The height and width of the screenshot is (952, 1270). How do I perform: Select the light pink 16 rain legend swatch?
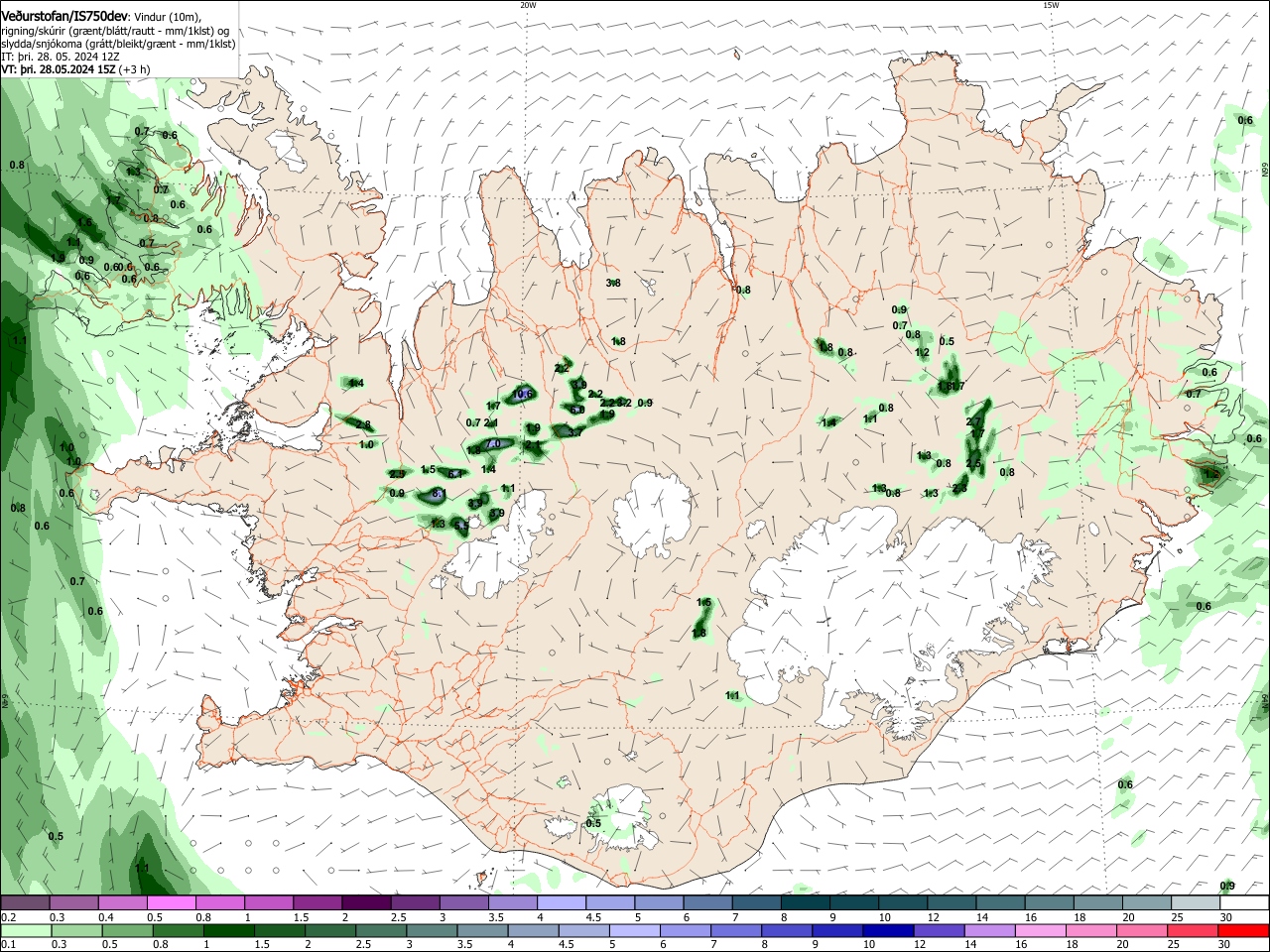[1042, 931]
